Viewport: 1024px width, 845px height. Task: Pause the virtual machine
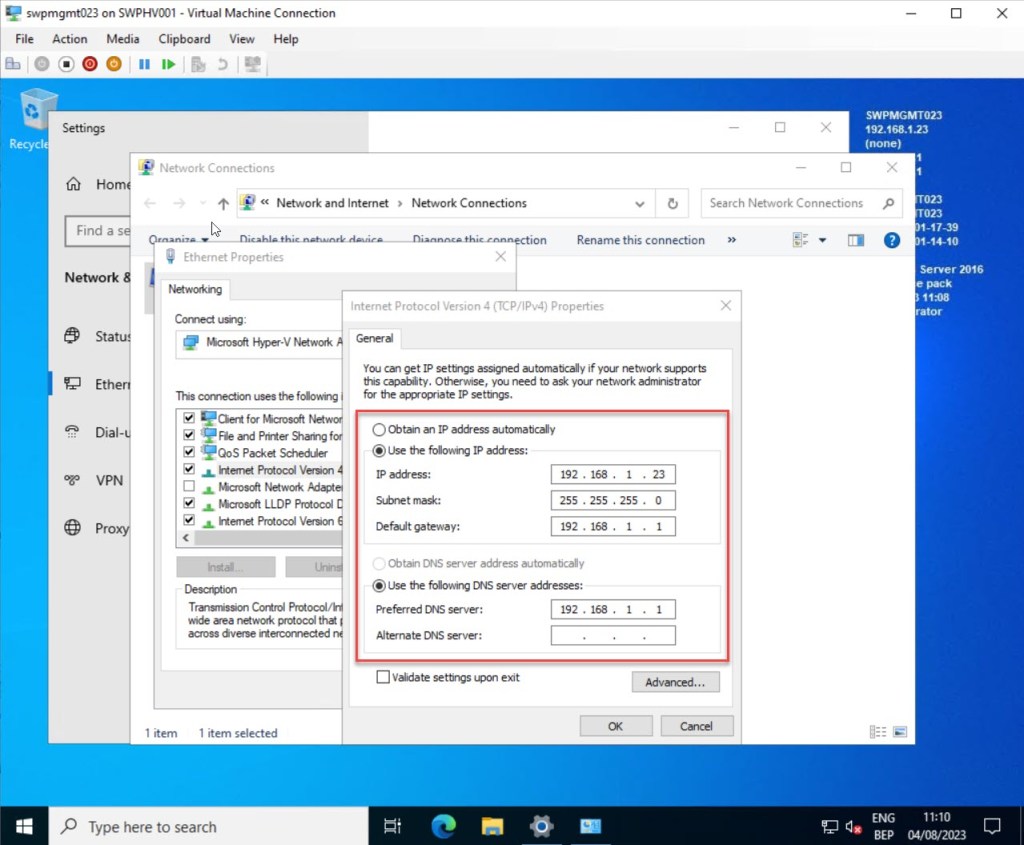(x=144, y=64)
